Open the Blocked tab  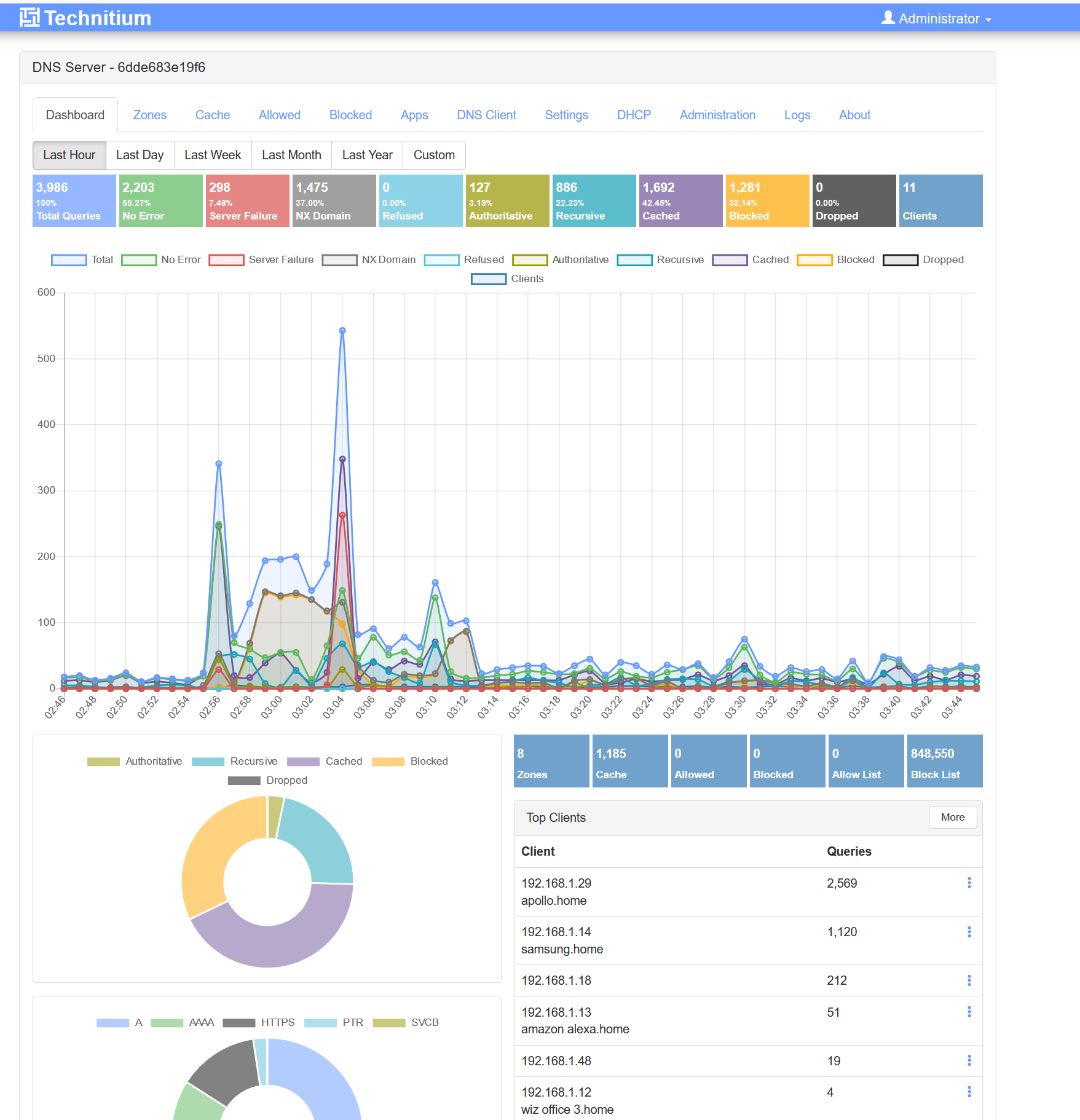click(350, 115)
